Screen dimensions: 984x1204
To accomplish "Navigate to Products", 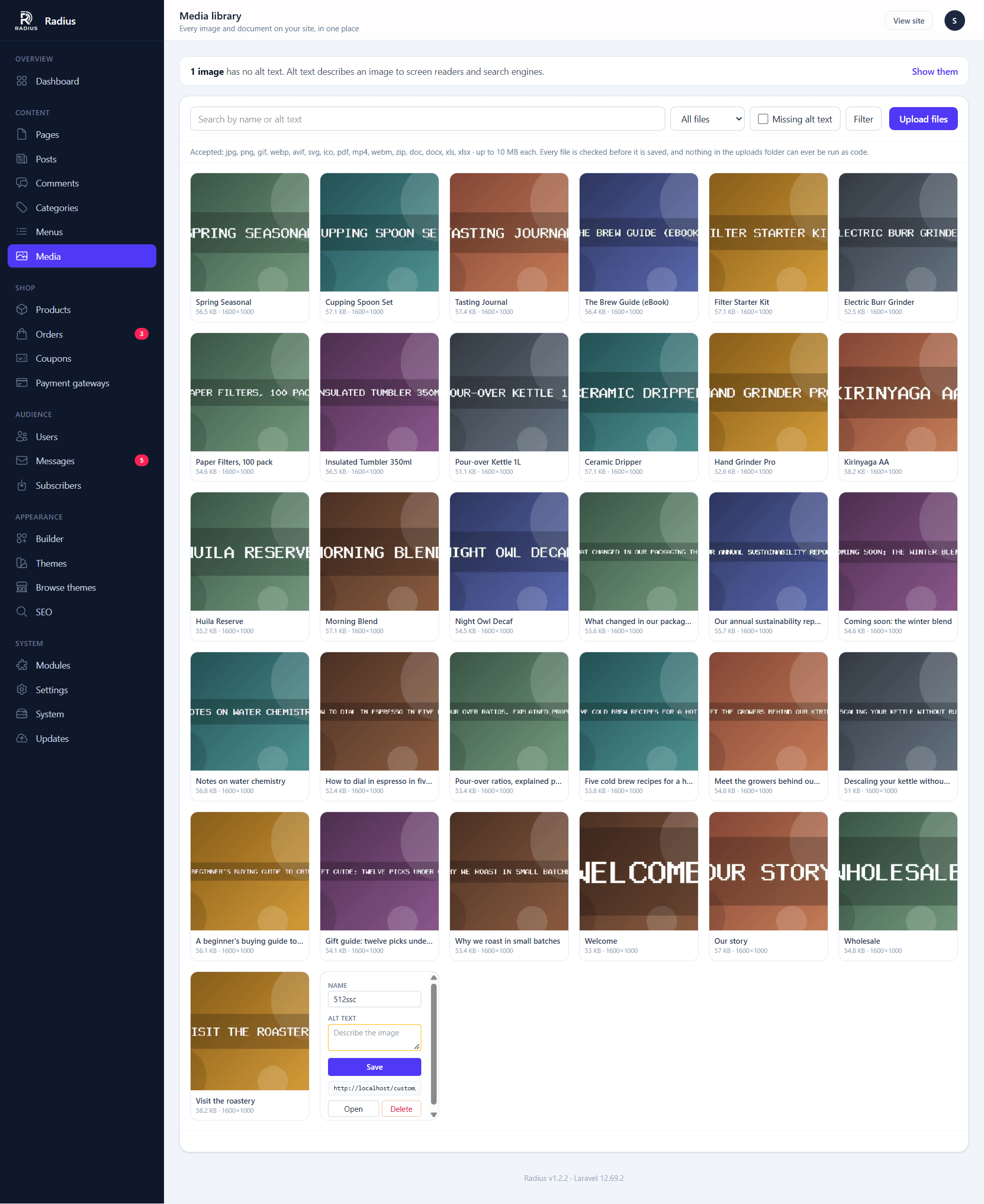I will coord(81,309).
